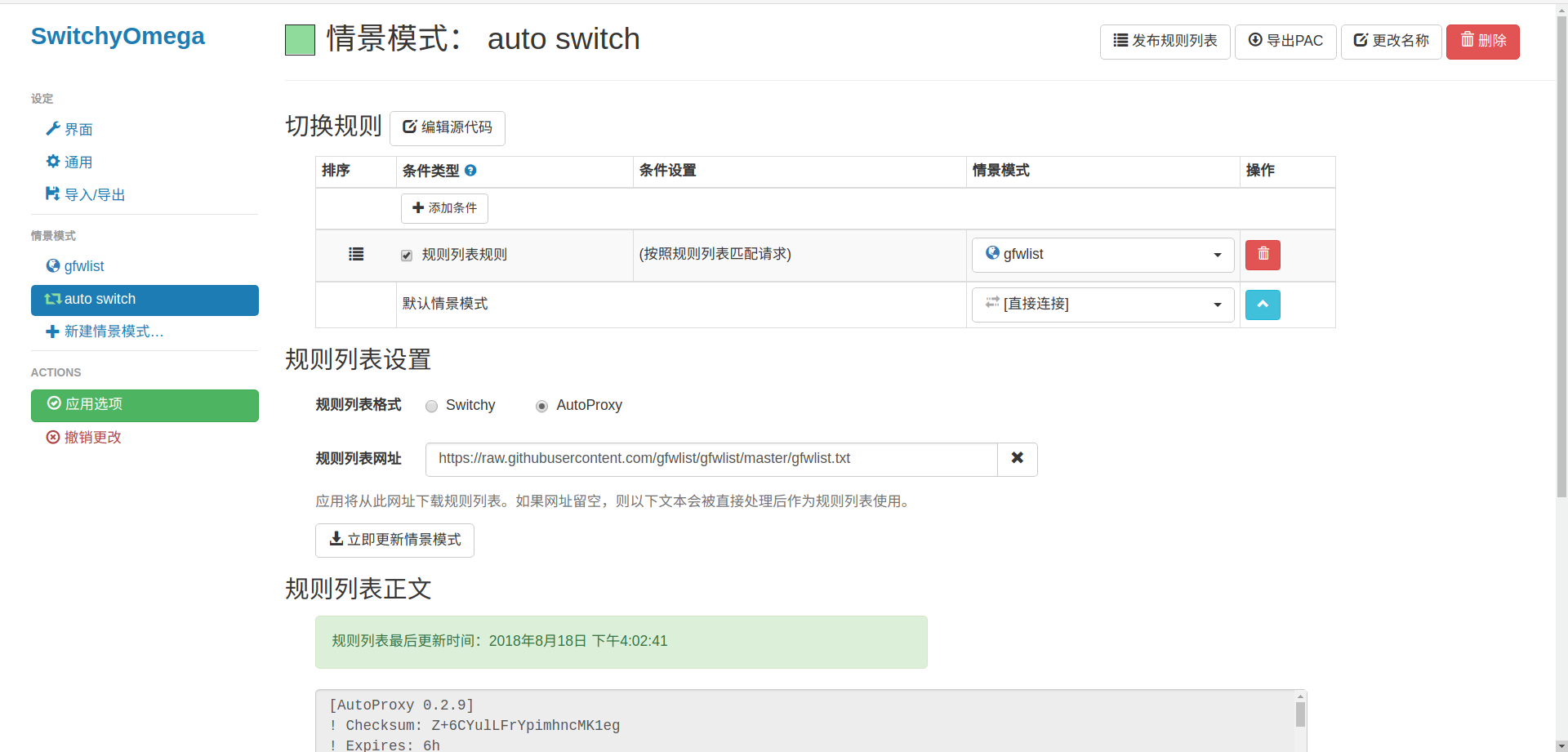Open the SwitchyOmega home title
Image resolution: width=1568 pixels, height=752 pixels.
click(x=118, y=36)
